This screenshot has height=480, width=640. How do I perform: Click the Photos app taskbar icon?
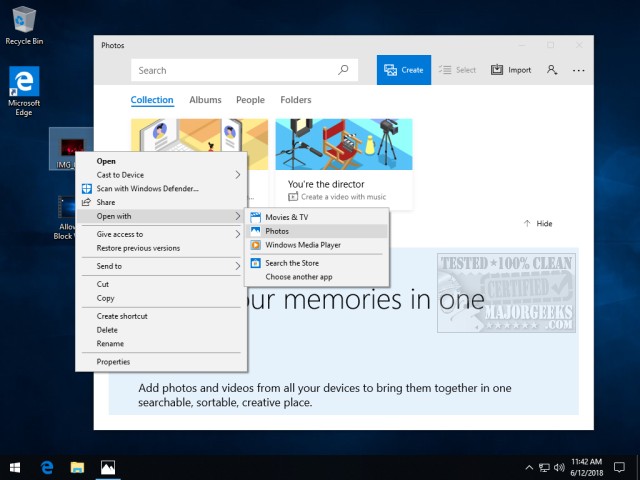coord(108,467)
